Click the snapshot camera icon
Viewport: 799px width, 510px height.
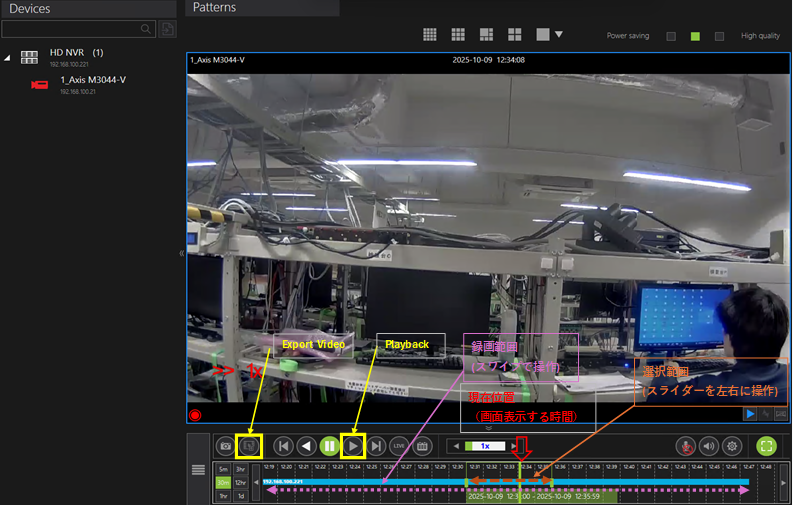tap(225, 446)
